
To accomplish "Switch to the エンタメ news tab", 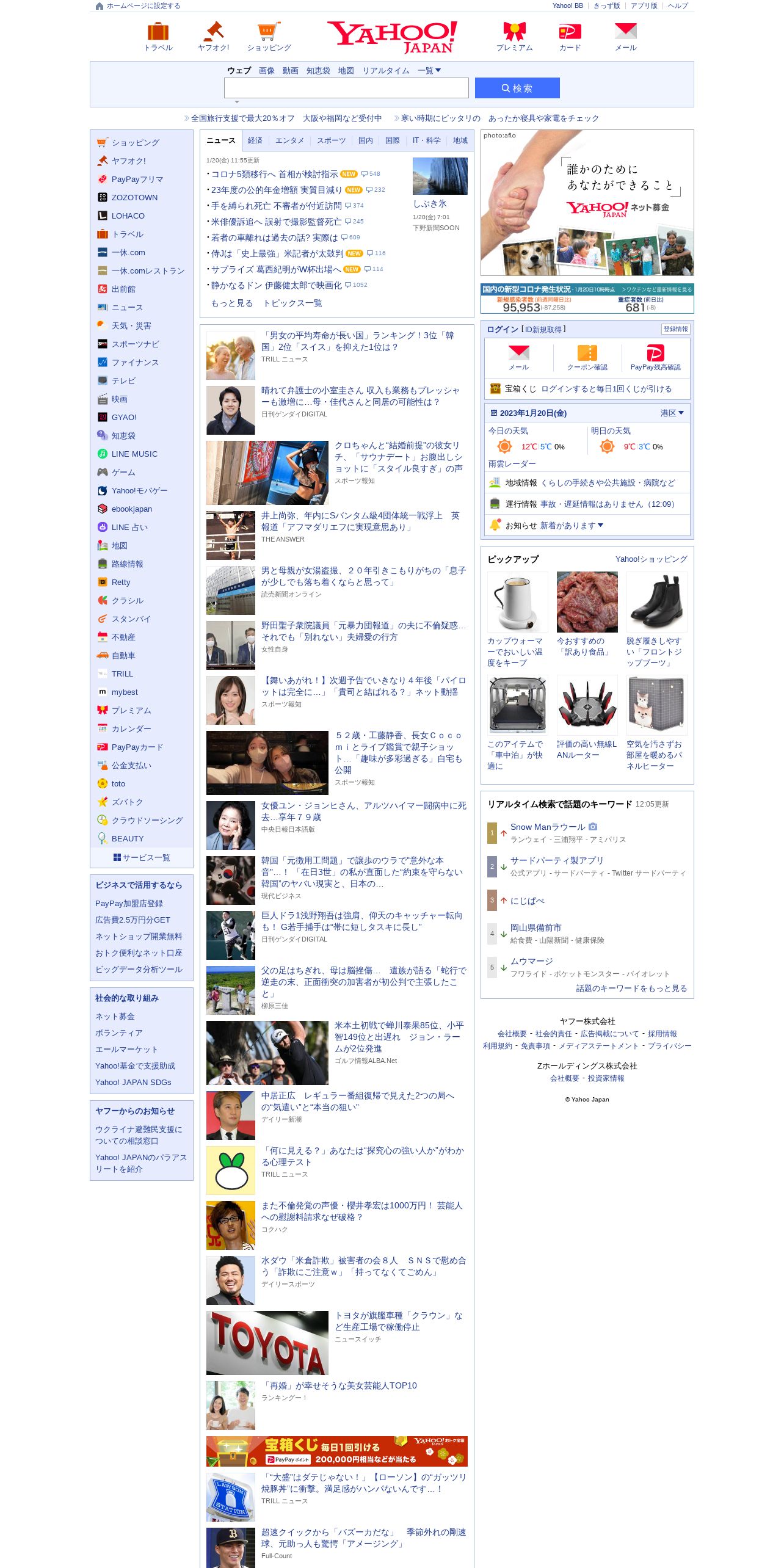I will coord(289,140).
